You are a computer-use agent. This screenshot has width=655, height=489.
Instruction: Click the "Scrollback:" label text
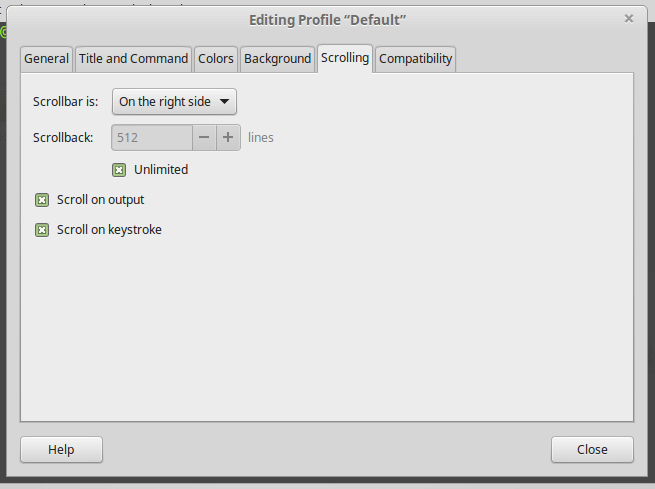[63, 137]
